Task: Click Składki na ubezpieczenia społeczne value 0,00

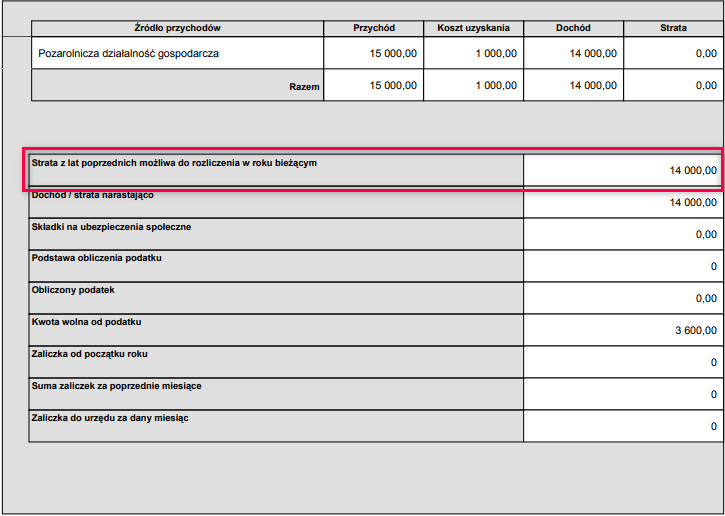Action: coord(707,235)
